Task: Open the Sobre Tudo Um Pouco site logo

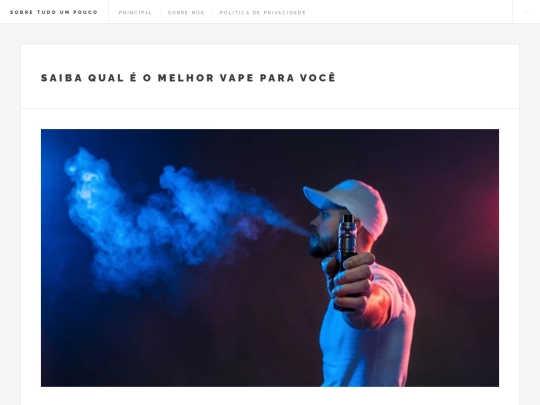Action: [54, 12]
